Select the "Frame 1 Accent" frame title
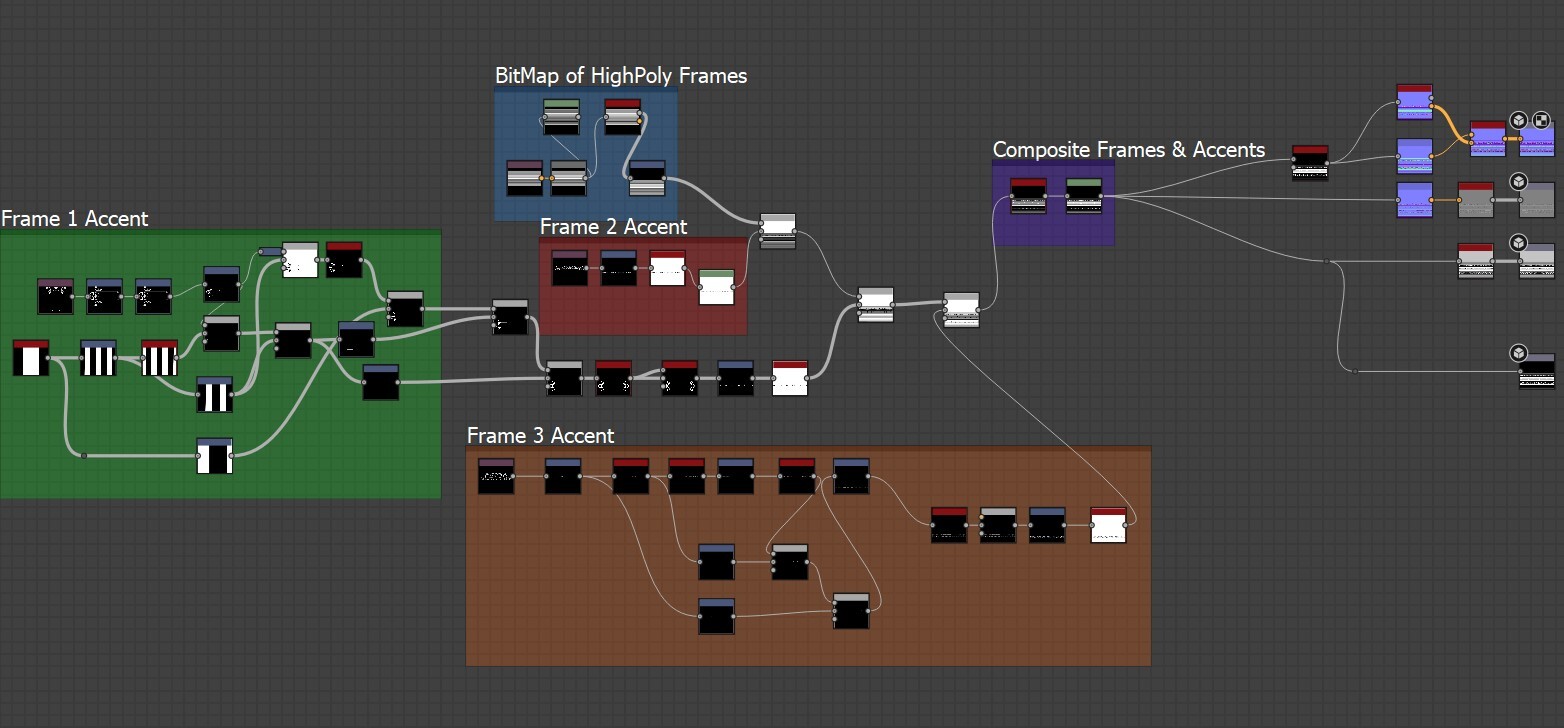The width and height of the screenshot is (1564, 728). (x=75, y=218)
